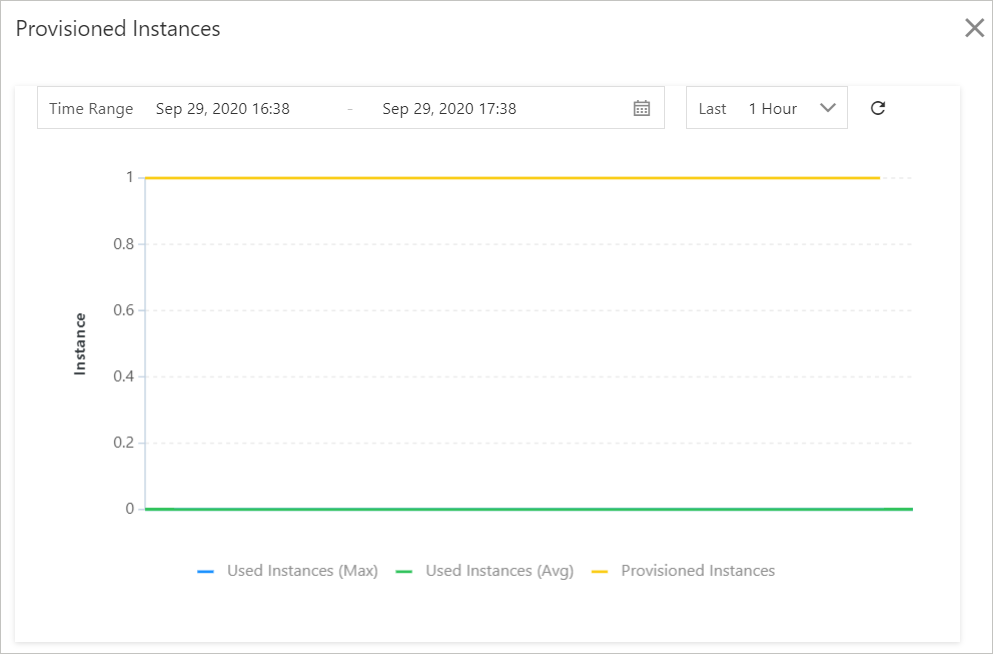
Task: Click the end time Sep 29, 2020 17:38
Action: click(x=449, y=109)
